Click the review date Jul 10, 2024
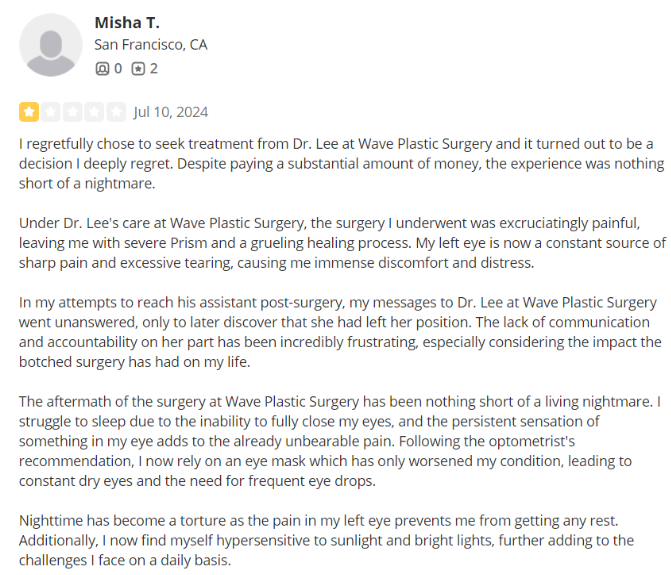The width and height of the screenshot is (671, 575). click(171, 112)
